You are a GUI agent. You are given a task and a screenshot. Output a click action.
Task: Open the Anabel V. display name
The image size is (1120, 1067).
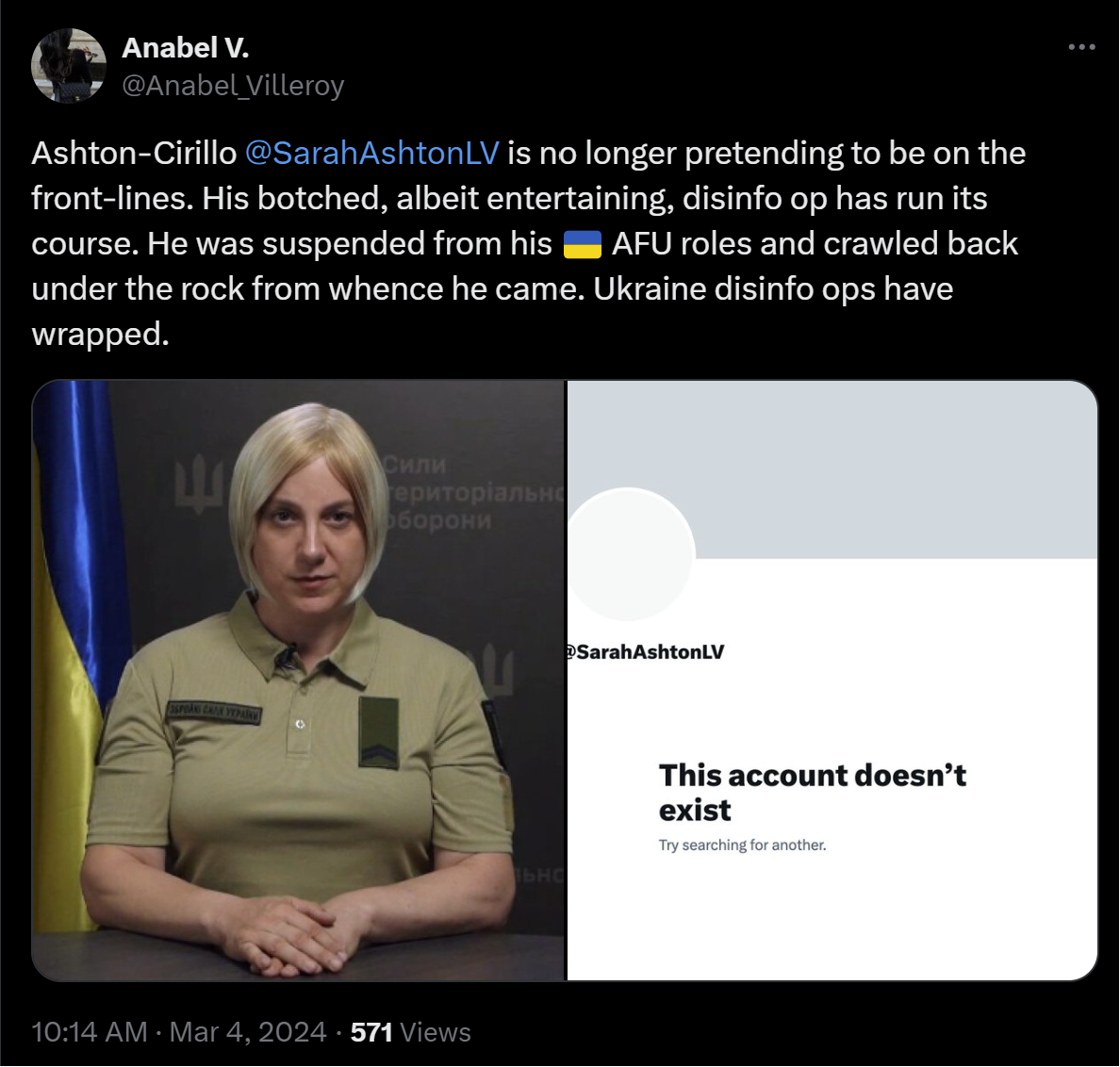coord(185,48)
